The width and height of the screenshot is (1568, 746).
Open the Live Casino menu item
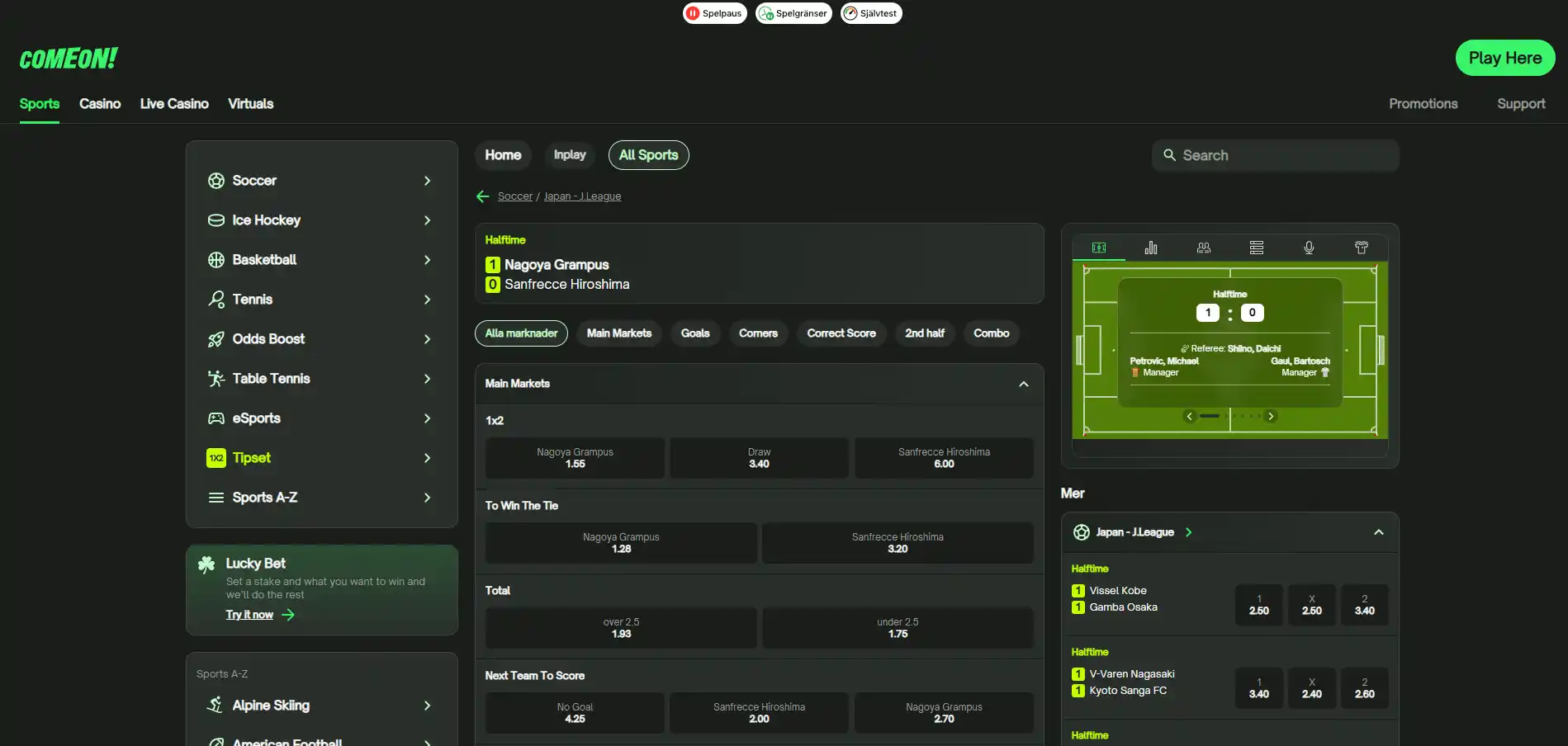(x=174, y=104)
